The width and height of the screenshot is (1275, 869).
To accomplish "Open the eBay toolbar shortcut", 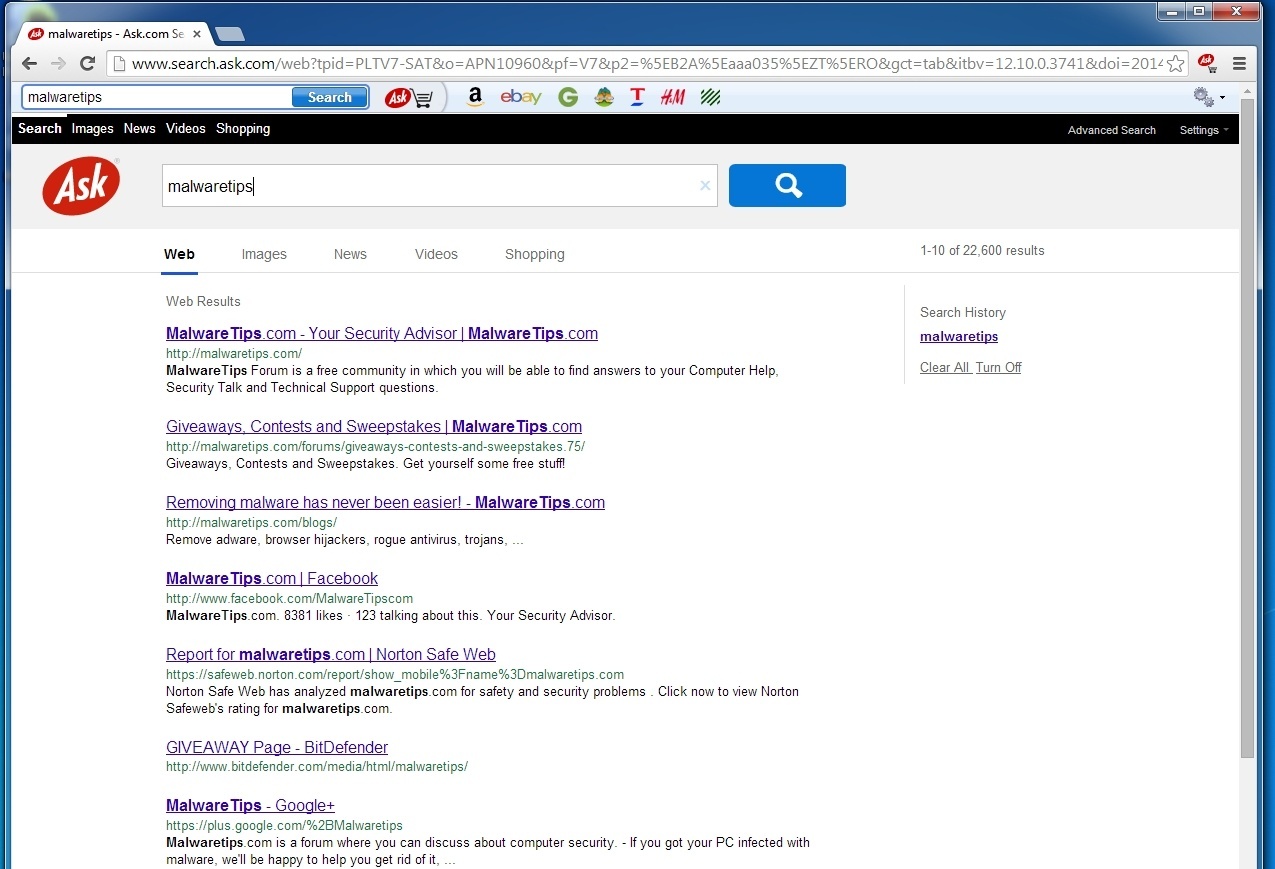I will click(521, 97).
